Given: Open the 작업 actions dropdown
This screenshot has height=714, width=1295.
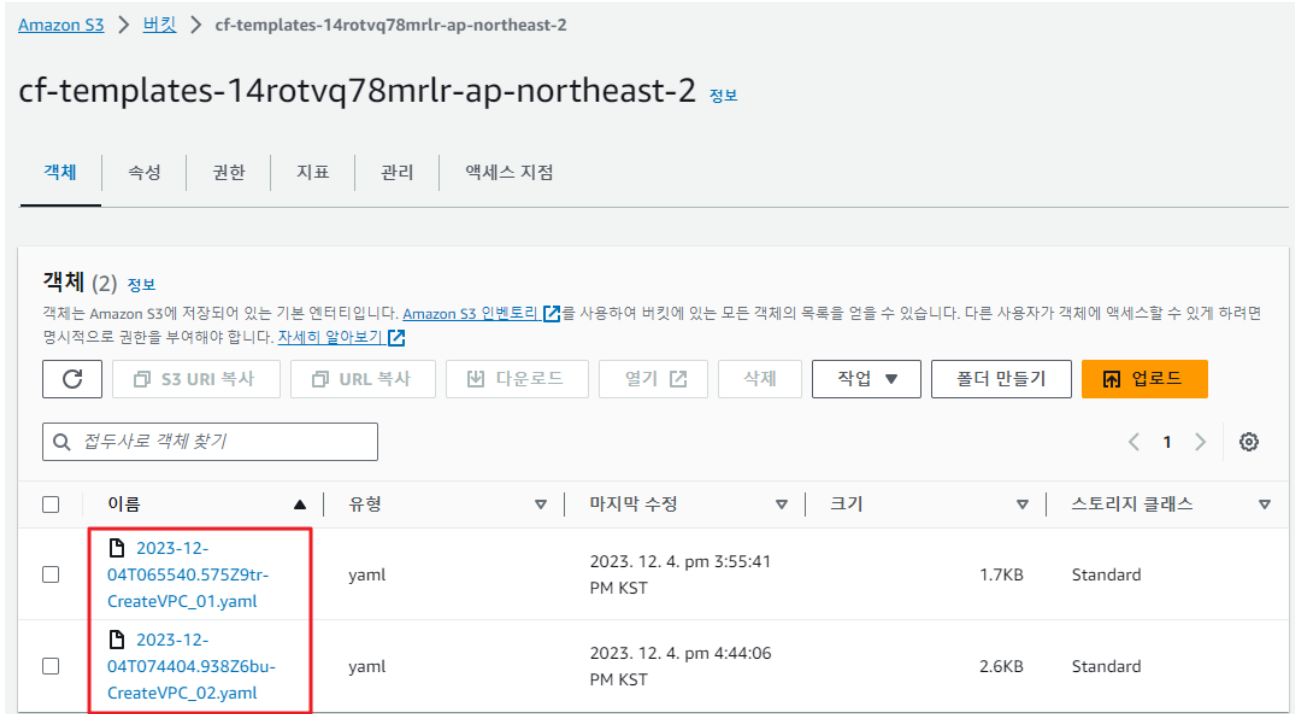Looking at the screenshot, I should [866, 379].
